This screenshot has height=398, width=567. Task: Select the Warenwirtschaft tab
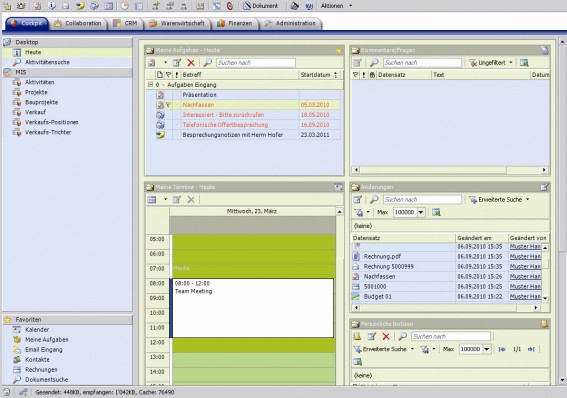pos(177,23)
